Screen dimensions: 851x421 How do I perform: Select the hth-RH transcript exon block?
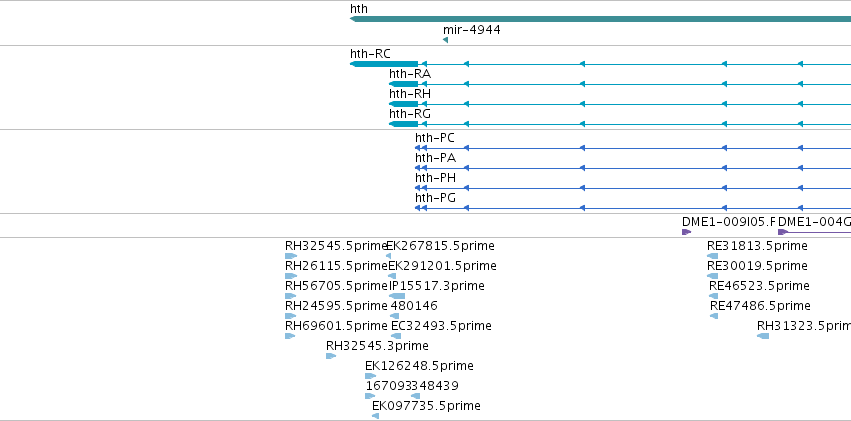pos(404,104)
